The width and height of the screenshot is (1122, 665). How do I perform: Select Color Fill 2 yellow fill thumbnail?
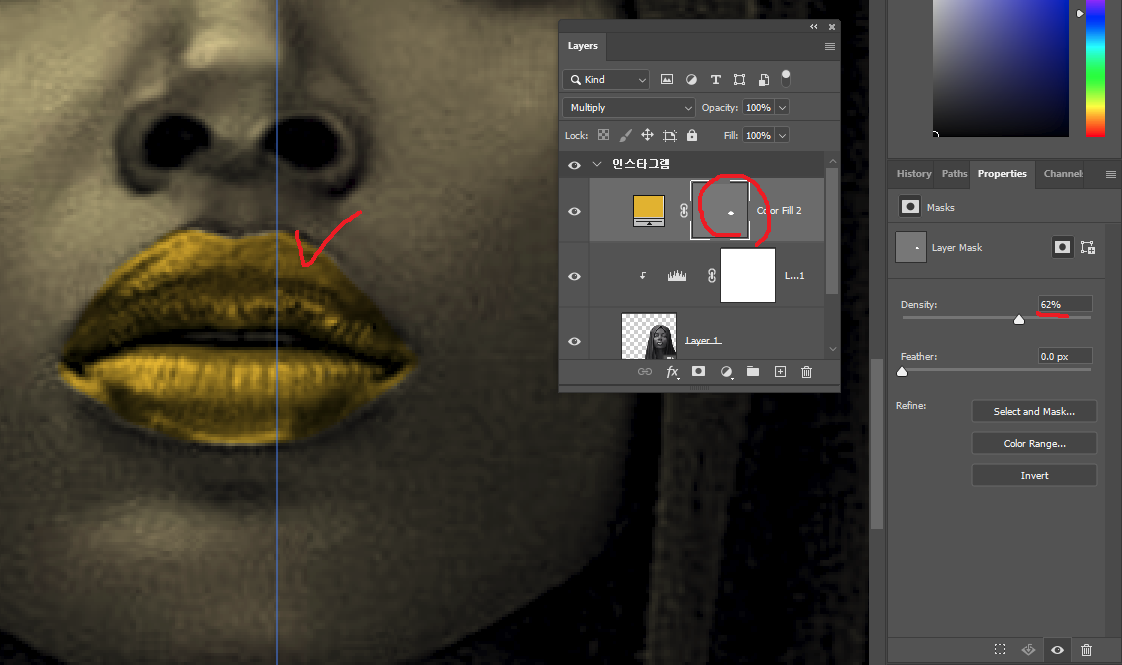[x=649, y=210]
